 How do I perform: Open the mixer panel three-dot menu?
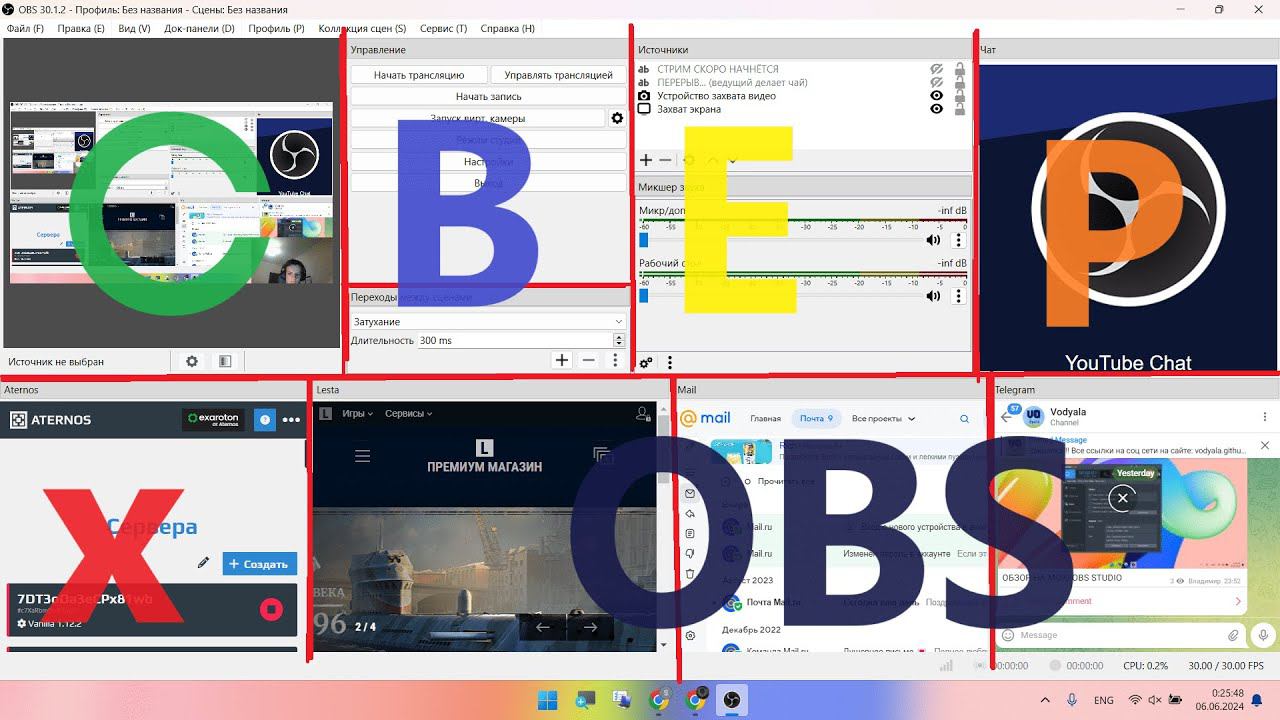click(x=670, y=363)
